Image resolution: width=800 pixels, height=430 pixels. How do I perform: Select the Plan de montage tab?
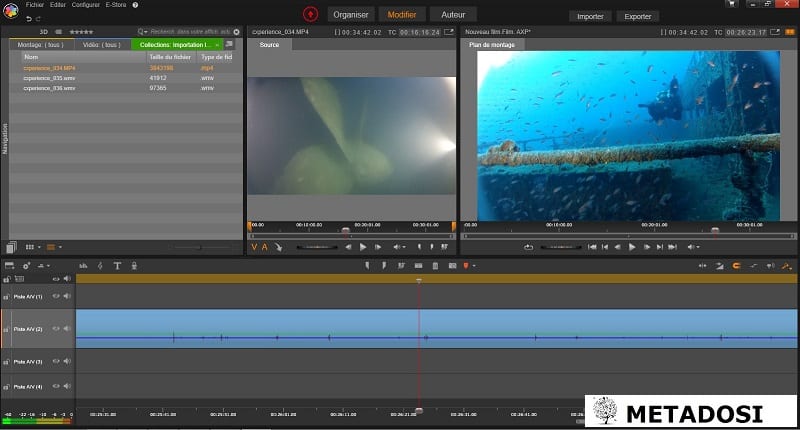pyautogui.click(x=492, y=45)
